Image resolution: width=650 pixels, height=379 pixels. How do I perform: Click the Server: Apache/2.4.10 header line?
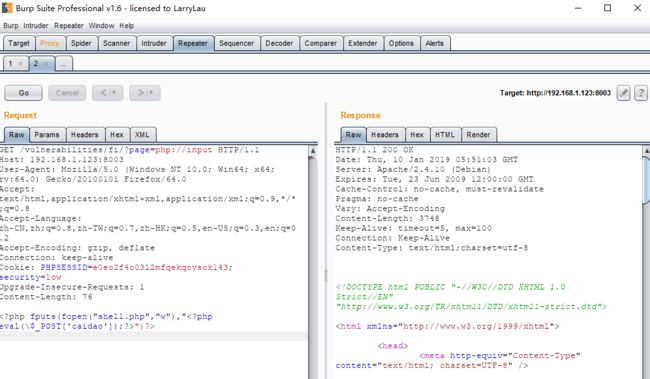[413, 170]
